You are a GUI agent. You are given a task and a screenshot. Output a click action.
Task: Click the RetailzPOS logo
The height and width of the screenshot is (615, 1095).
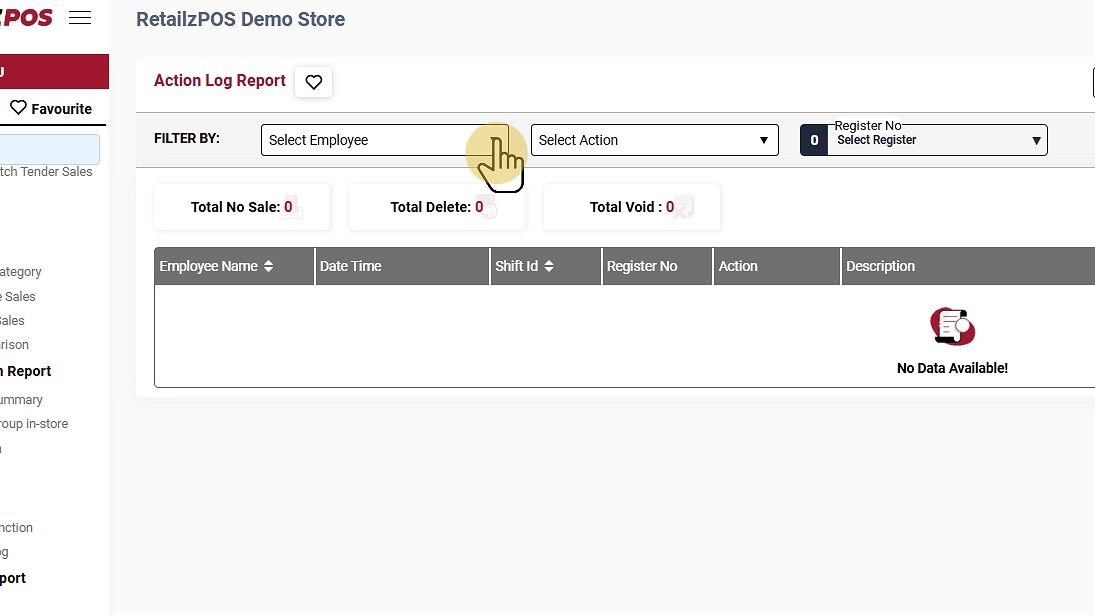point(26,18)
